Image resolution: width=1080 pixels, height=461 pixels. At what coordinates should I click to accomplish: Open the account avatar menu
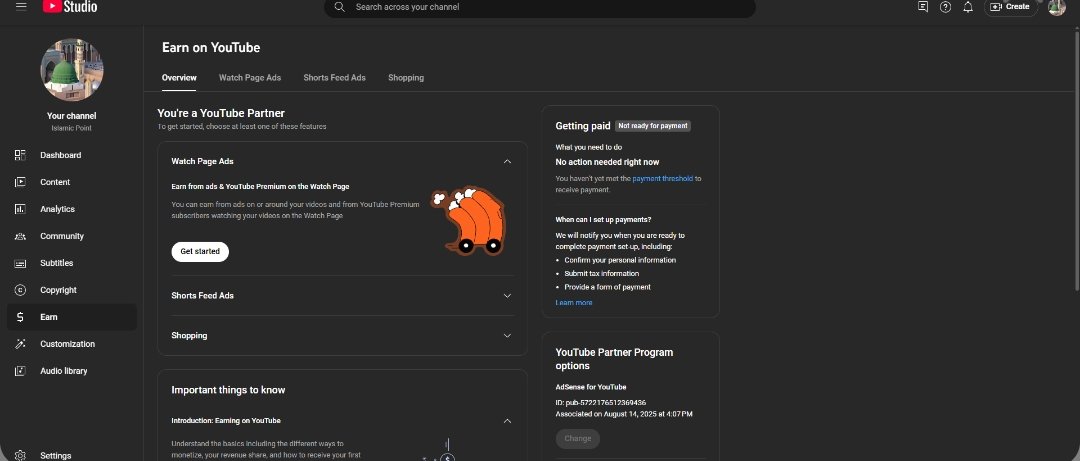point(1057,7)
